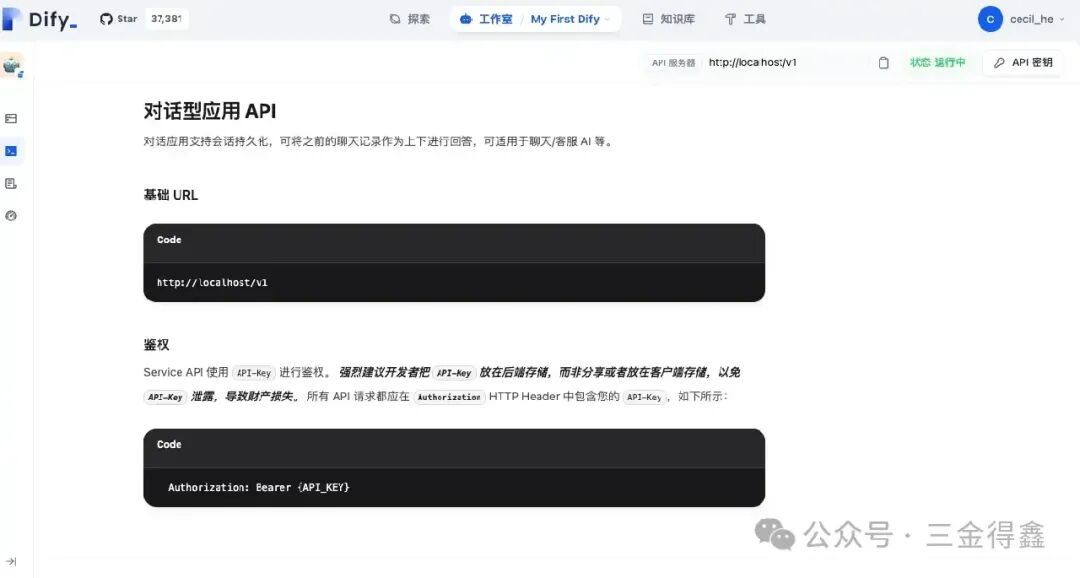Viewport: 1080px width, 578px height.
Task: Open the 工具 tab
Action: coord(745,19)
